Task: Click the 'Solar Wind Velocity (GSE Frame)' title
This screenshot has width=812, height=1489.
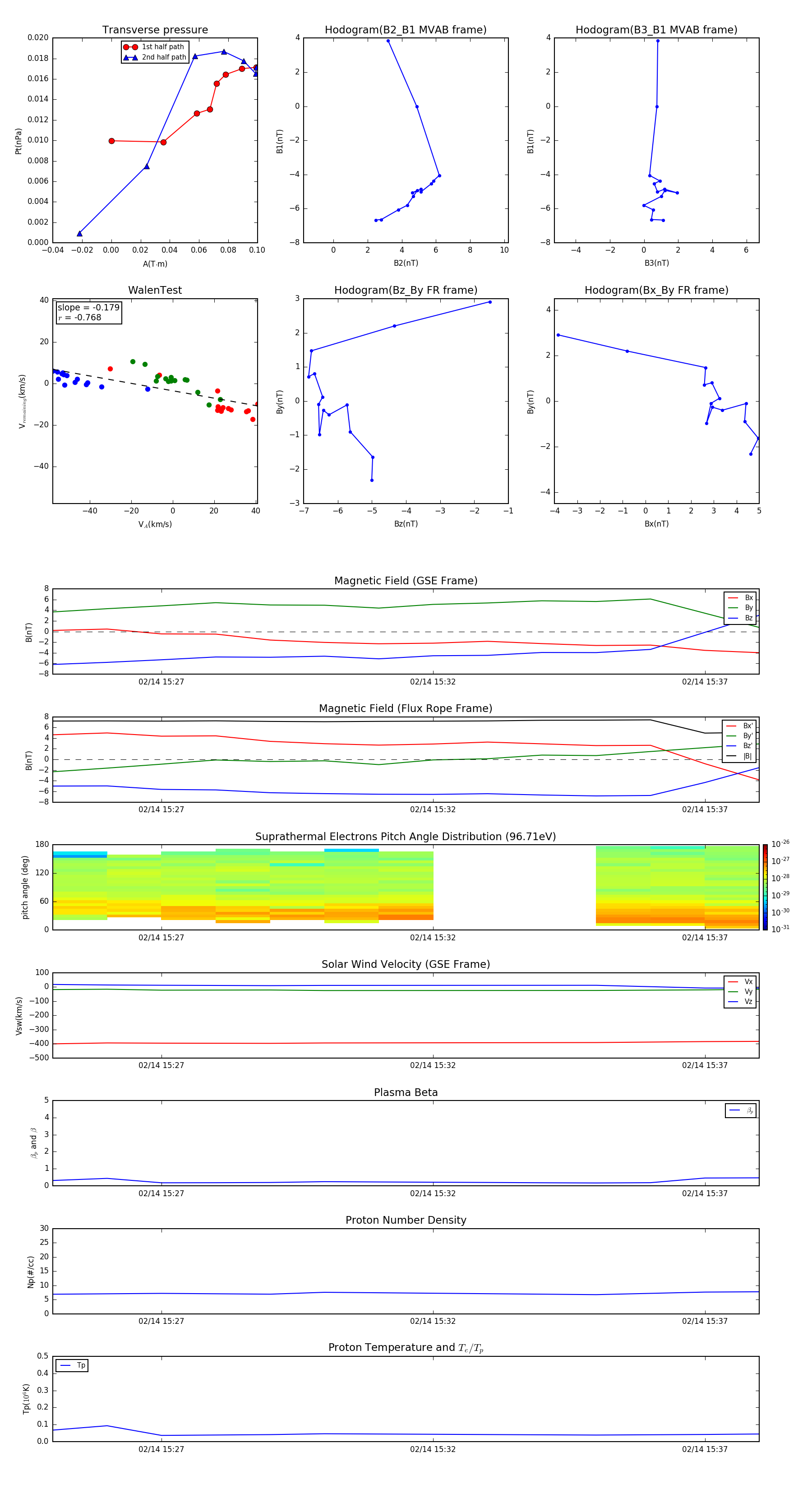Action: pos(406,964)
